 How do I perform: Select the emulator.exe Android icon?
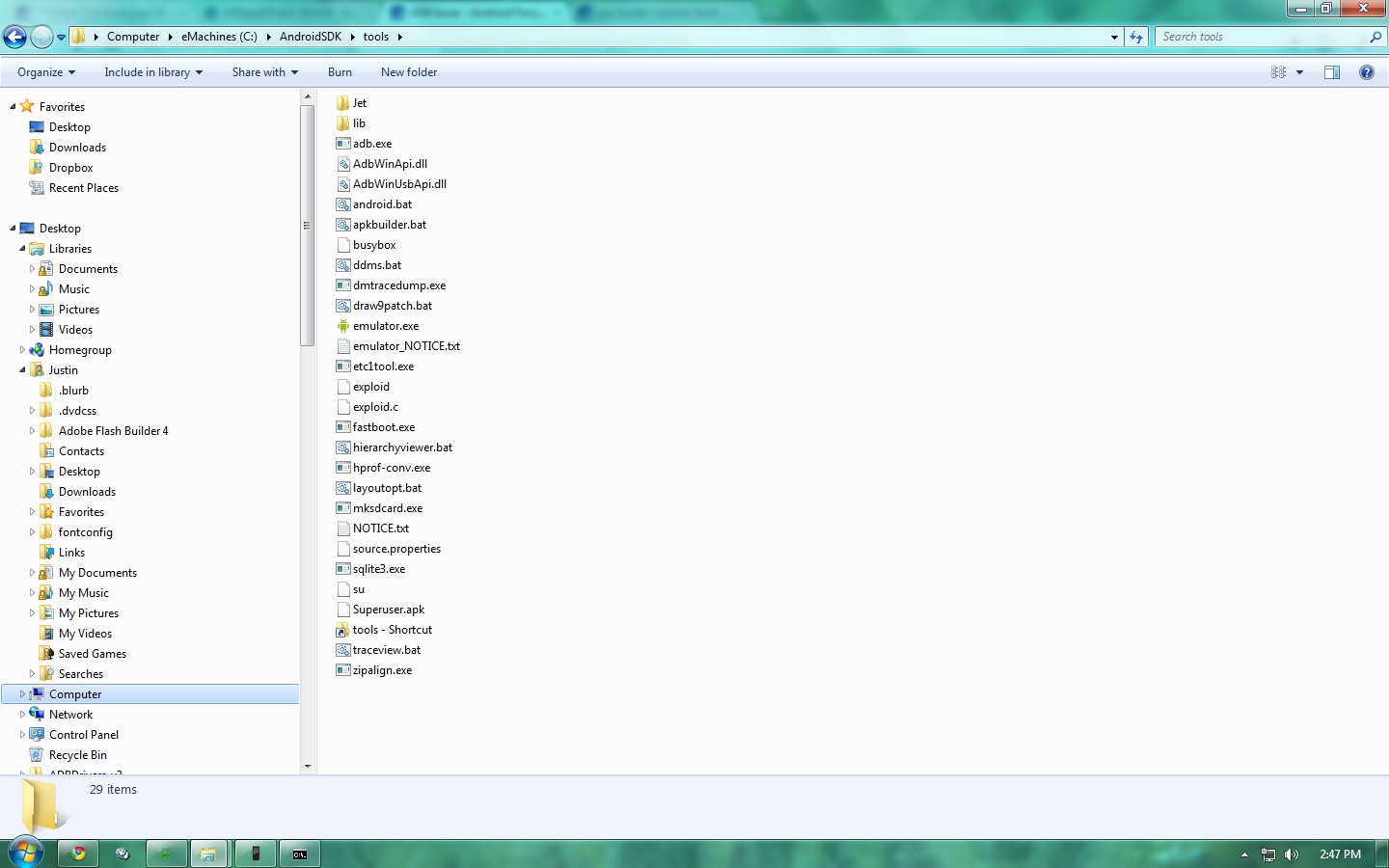pyautogui.click(x=342, y=326)
